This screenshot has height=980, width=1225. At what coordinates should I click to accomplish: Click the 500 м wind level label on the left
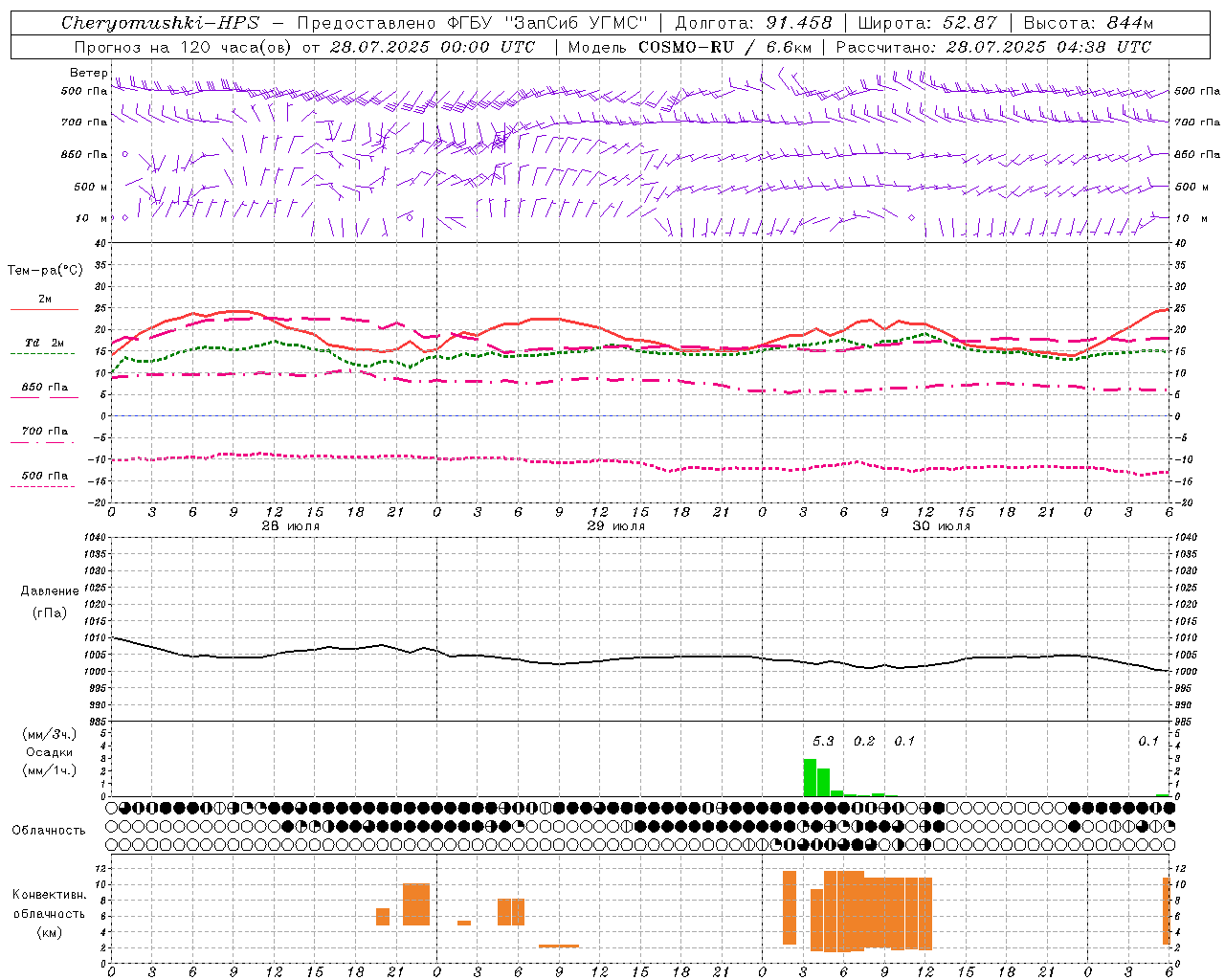[91, 187]
